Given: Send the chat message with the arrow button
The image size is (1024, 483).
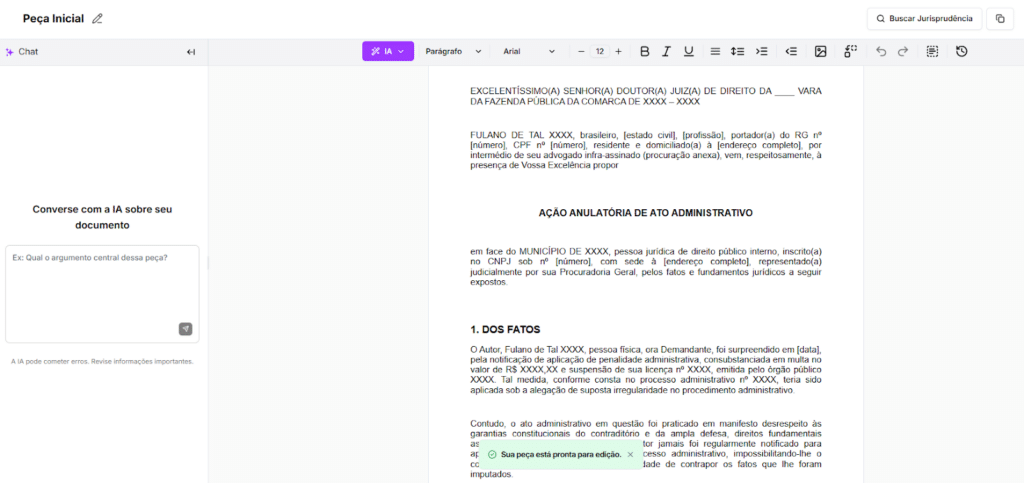Looking at the screenshot, I should 185,329.
